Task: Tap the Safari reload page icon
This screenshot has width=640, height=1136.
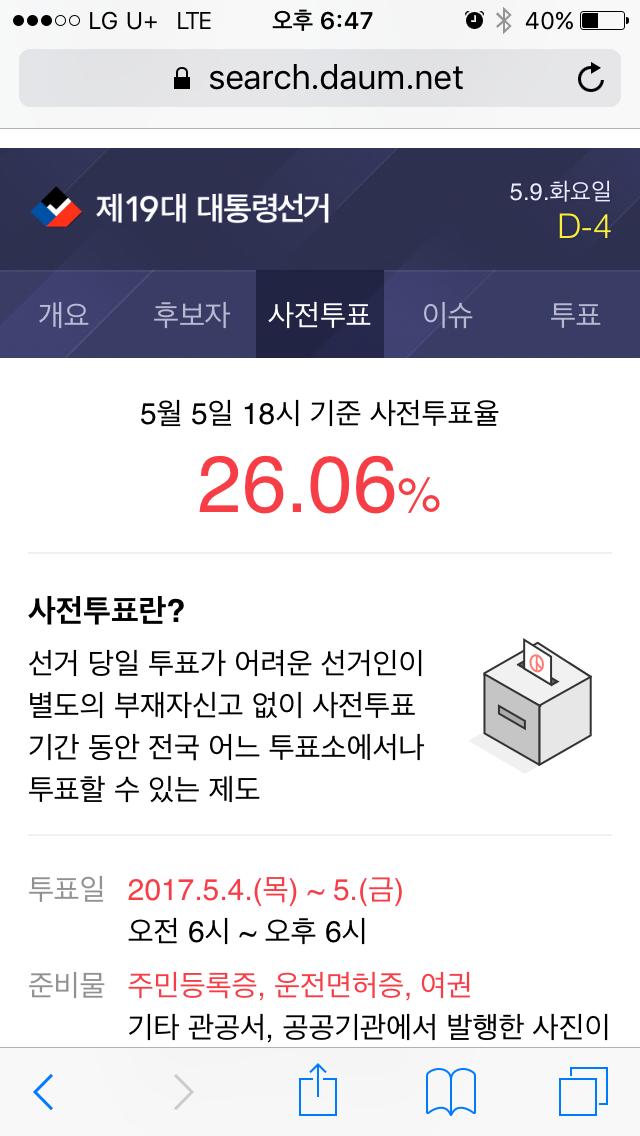Action: [591, 78]
